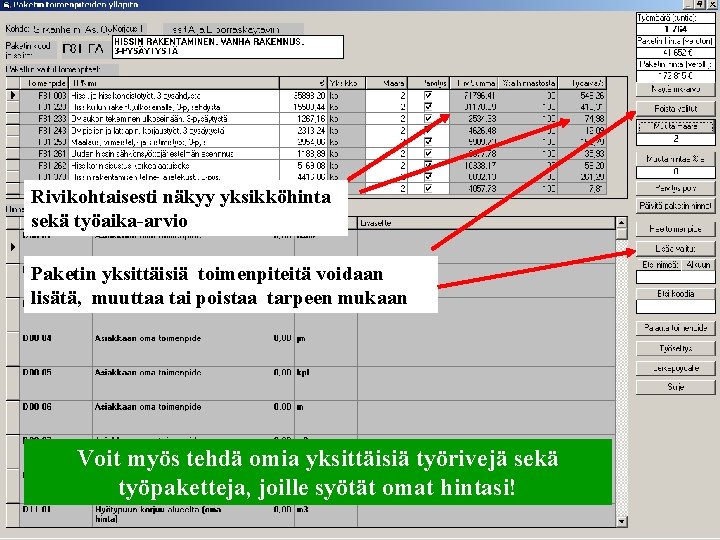This screenshot has height=540, width=720.
Task: Click the 'Muuta määrä' button
Action: [x=675, y=126]
